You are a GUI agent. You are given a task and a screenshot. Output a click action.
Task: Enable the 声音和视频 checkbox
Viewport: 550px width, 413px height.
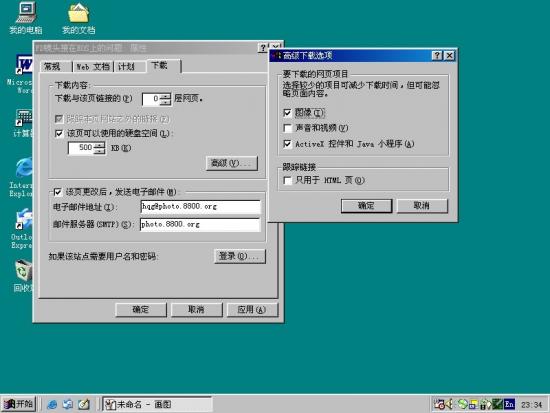click(x=287, y=128)
